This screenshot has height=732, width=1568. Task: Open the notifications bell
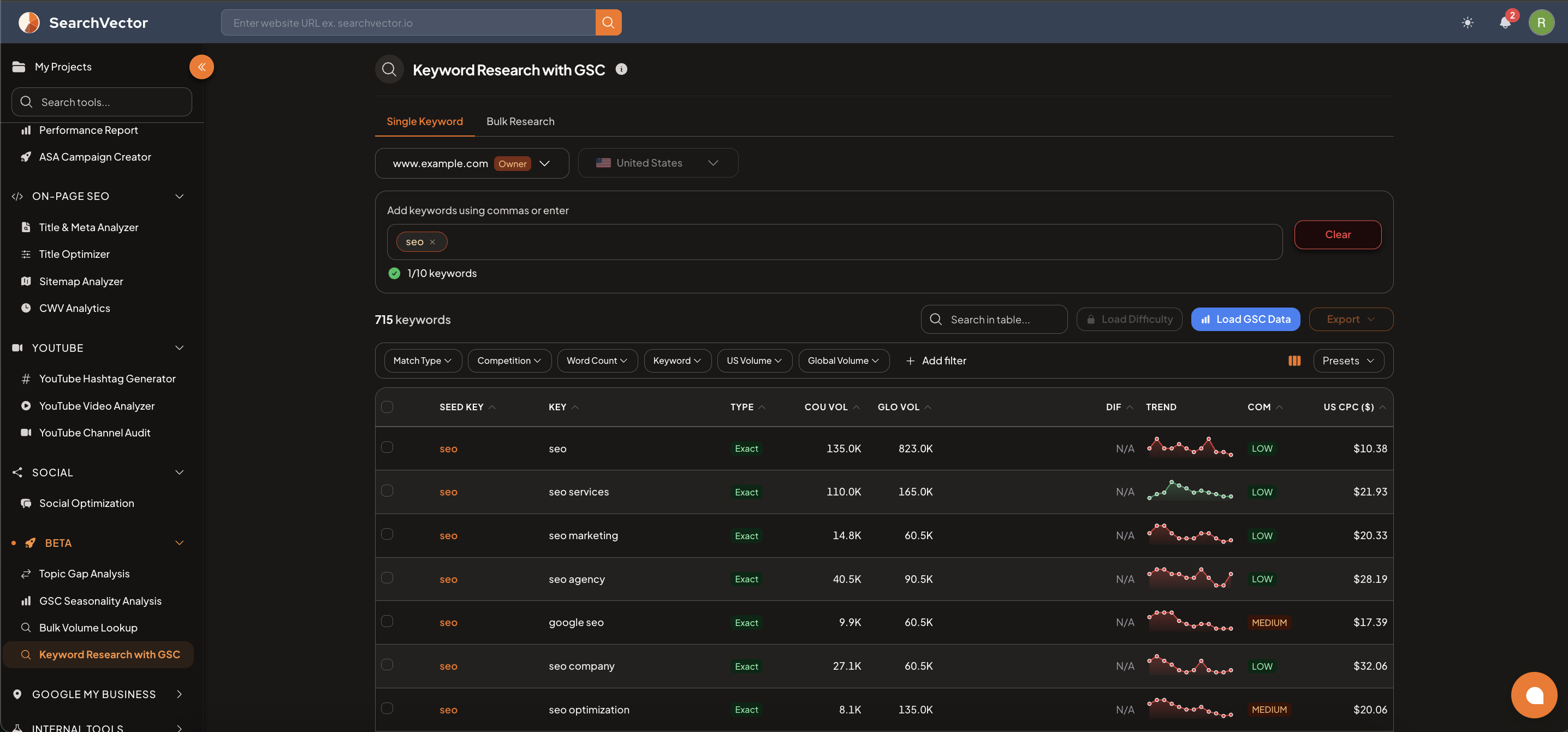point(1505,23)
